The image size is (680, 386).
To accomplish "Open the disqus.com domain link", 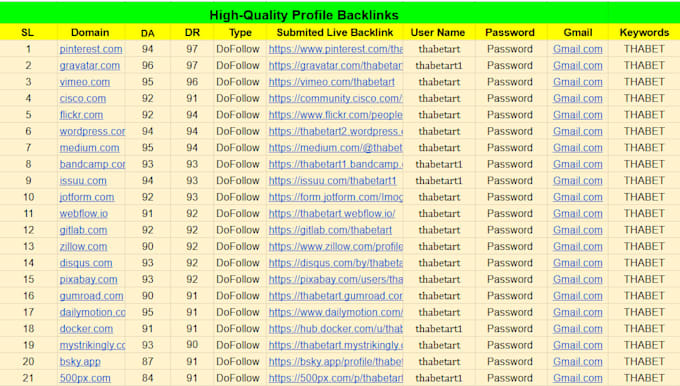I will 86,263.
